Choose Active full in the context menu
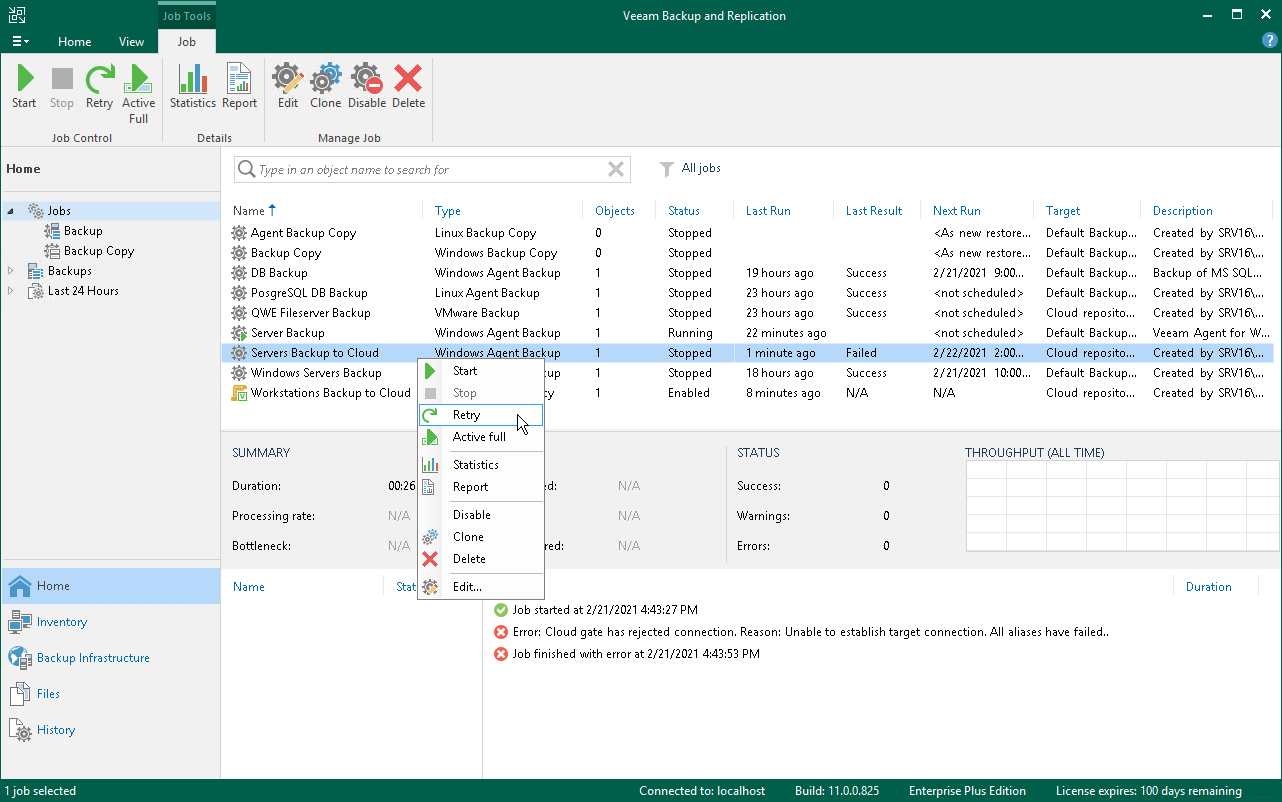 click(481, 437)
